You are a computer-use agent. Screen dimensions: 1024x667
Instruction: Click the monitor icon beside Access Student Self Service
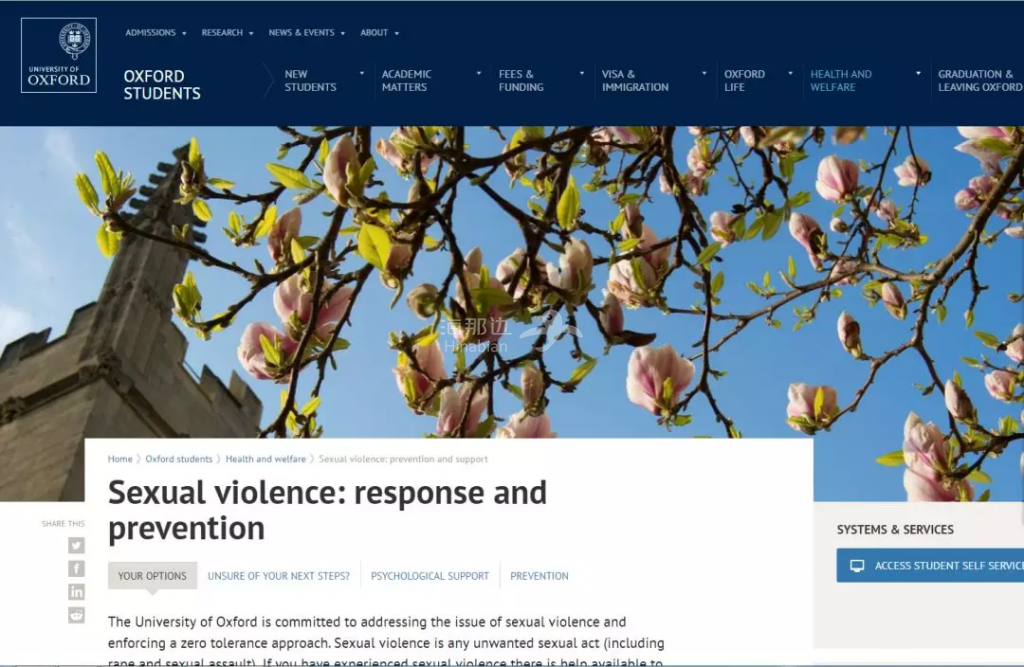pyautogui.click(x=857, y=566)
